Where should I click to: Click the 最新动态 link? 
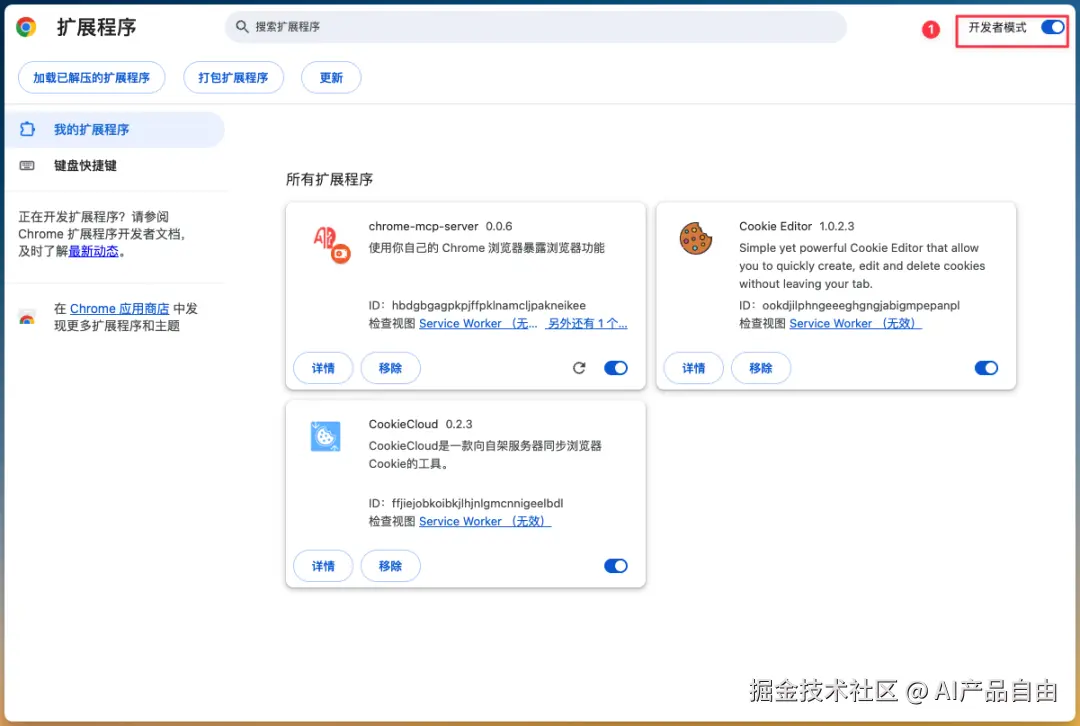tap(94, 251)
